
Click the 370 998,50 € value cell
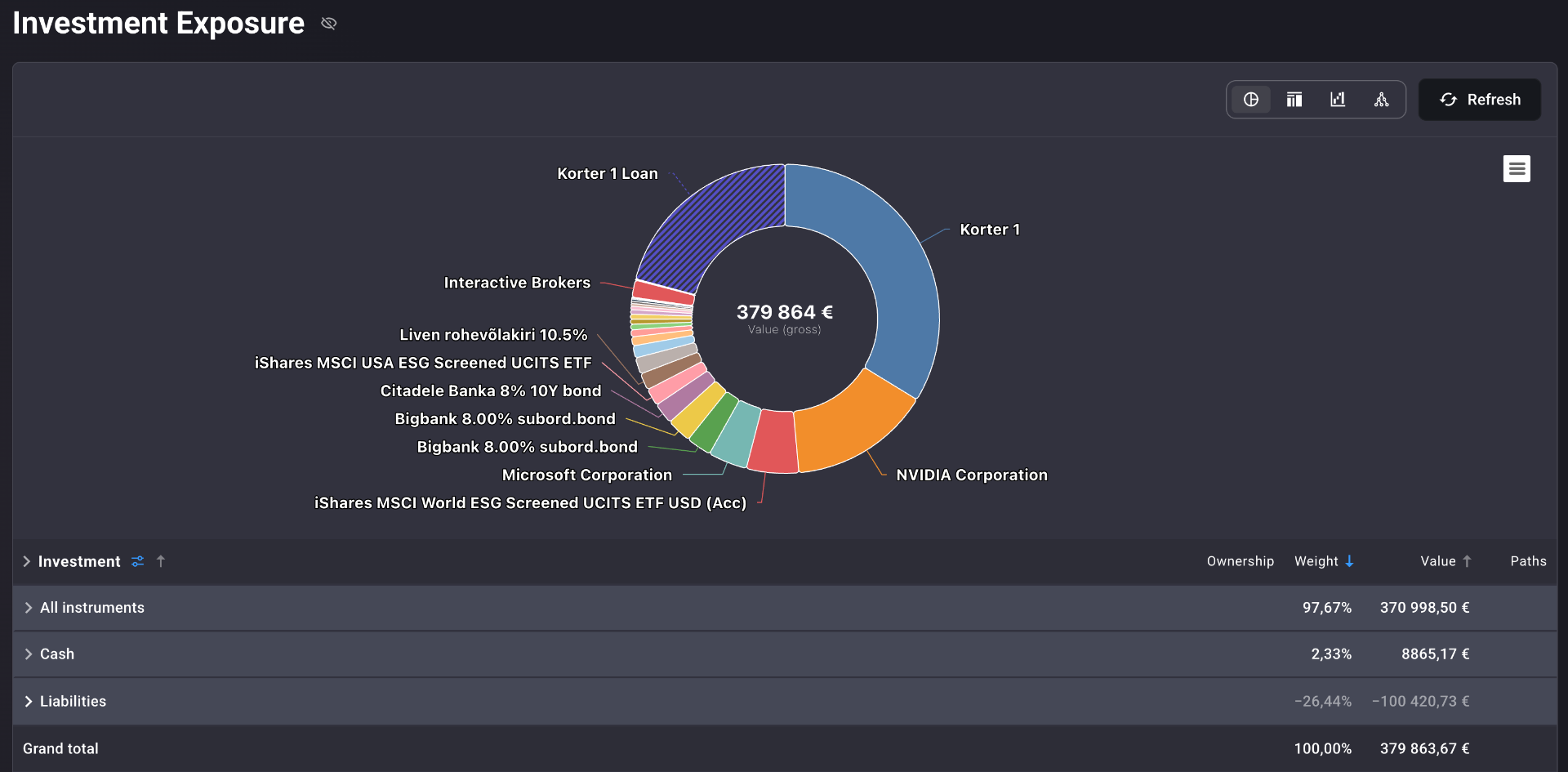(1425, 608)
